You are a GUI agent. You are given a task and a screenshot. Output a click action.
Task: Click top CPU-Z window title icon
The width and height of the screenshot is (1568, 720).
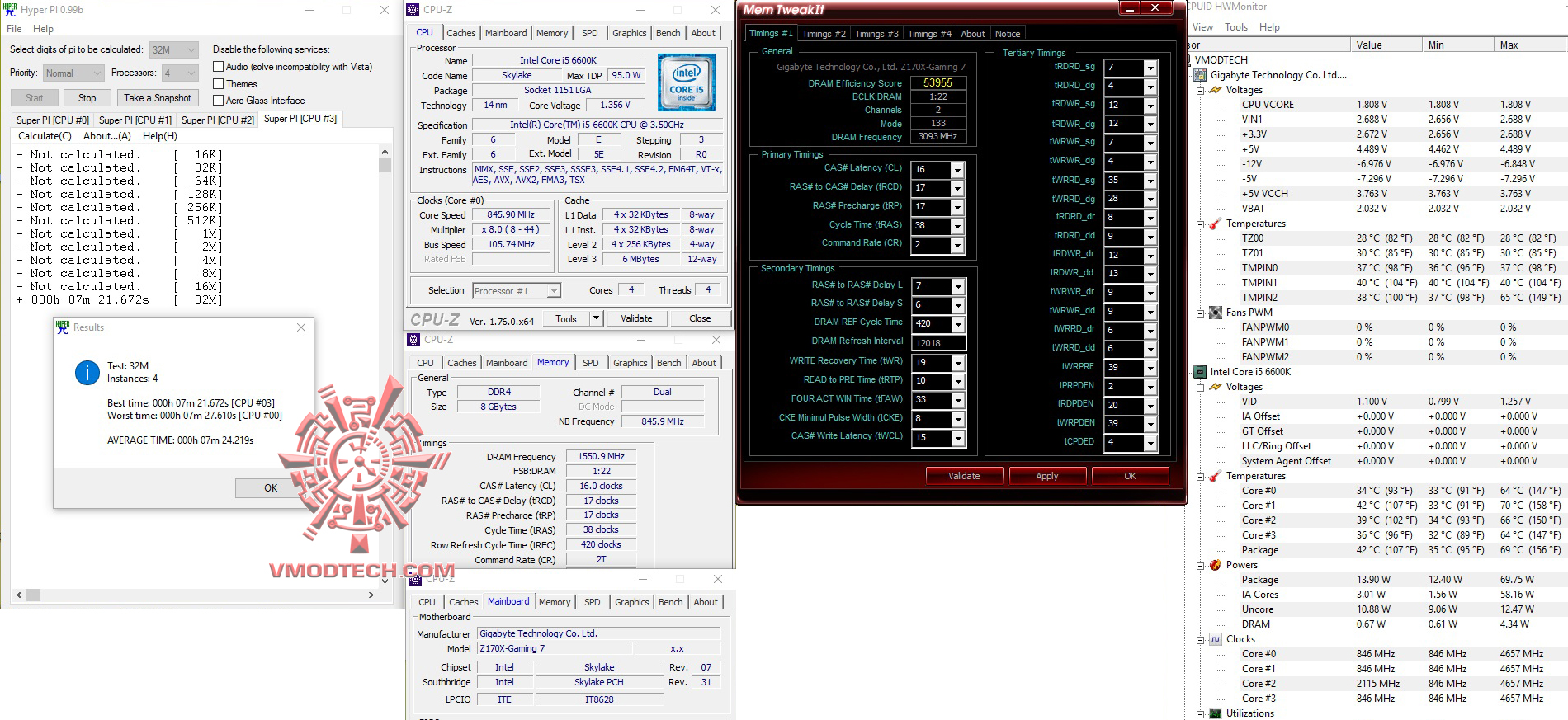(x=413, y=10)
